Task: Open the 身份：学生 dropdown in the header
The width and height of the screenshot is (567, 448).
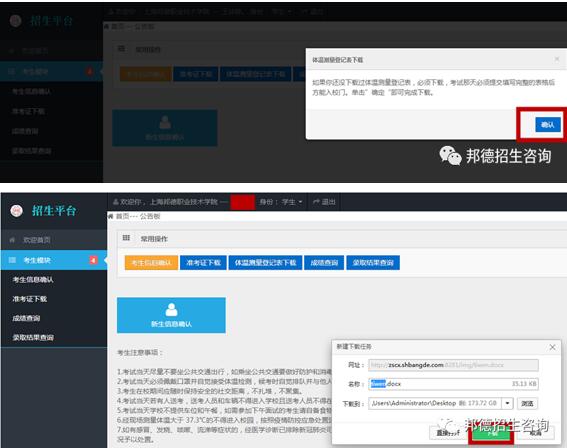Action: [x=281, y=202]
